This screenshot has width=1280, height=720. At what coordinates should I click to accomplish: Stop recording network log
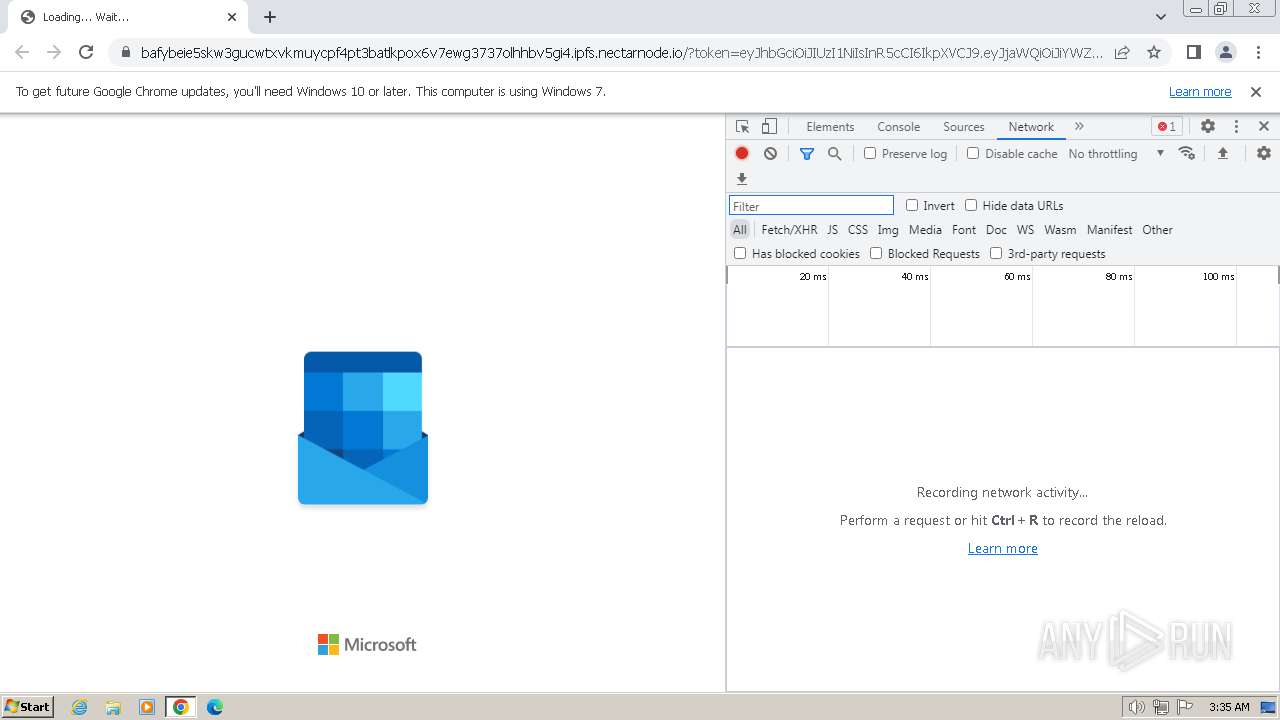[x=742, y=153]
